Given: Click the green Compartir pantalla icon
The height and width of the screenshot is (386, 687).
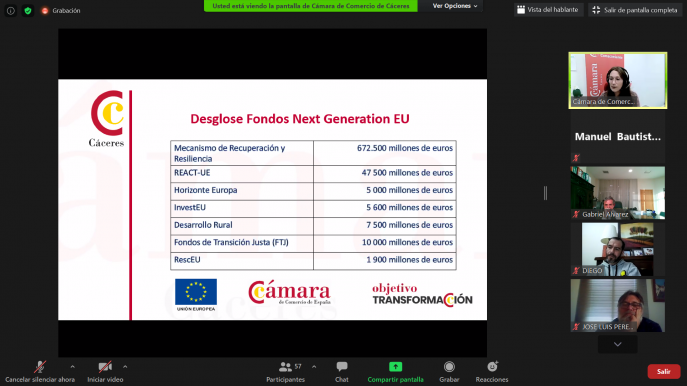Looking at the screenshot, I should point(395,367).
